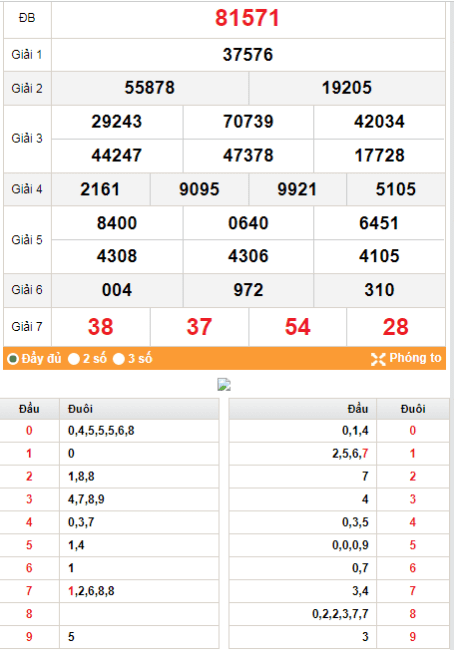
Task: Click the Giải 1 number 37576
Action: (248, 55)
